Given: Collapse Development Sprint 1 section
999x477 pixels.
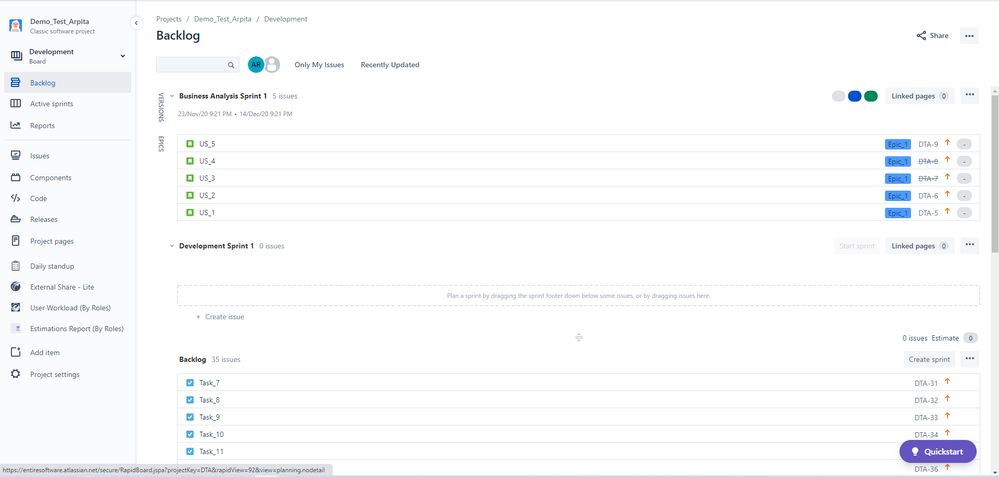Looking at the screenshot, I should (172, 246).
